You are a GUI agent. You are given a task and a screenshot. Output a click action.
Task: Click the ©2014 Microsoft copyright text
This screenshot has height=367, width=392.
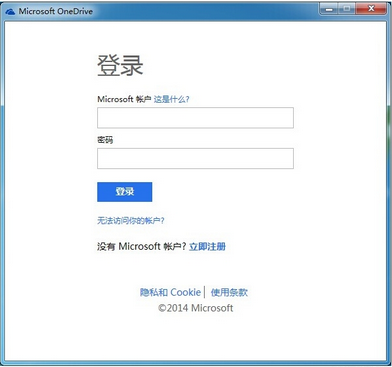click(196, 308)
